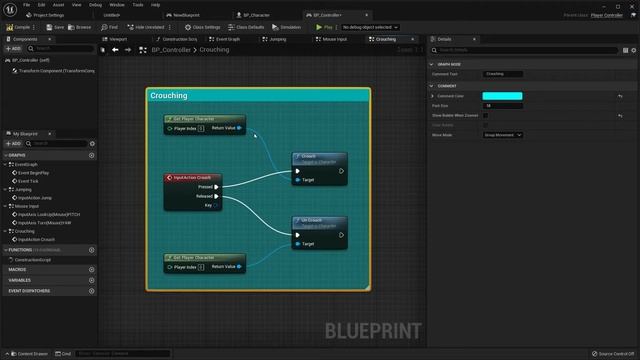Navigate back with the graph back arrow
Screen dimensions: 640x360
click(115, 50)
